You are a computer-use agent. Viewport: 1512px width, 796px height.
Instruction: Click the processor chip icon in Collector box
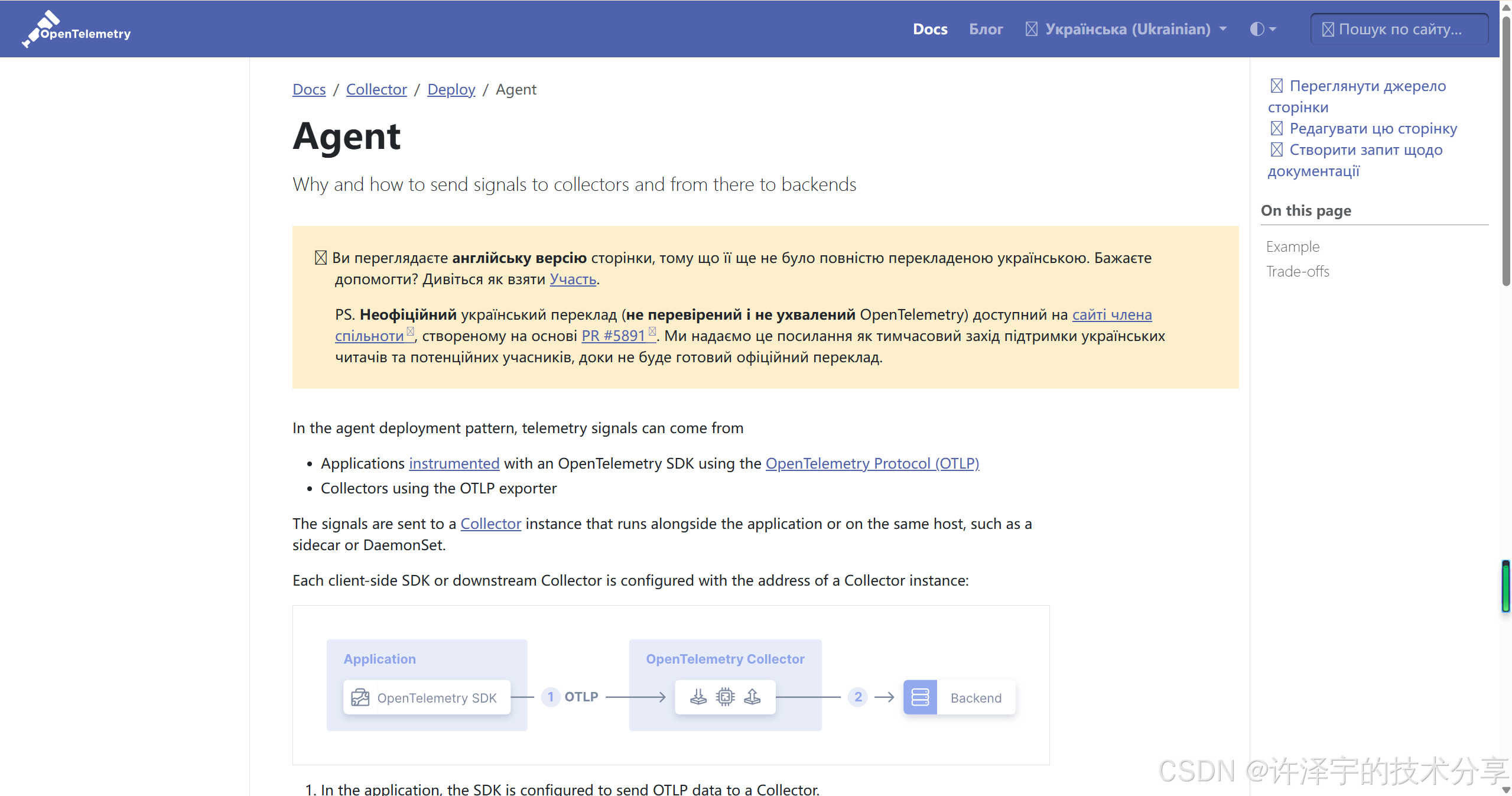pos(725,697)
